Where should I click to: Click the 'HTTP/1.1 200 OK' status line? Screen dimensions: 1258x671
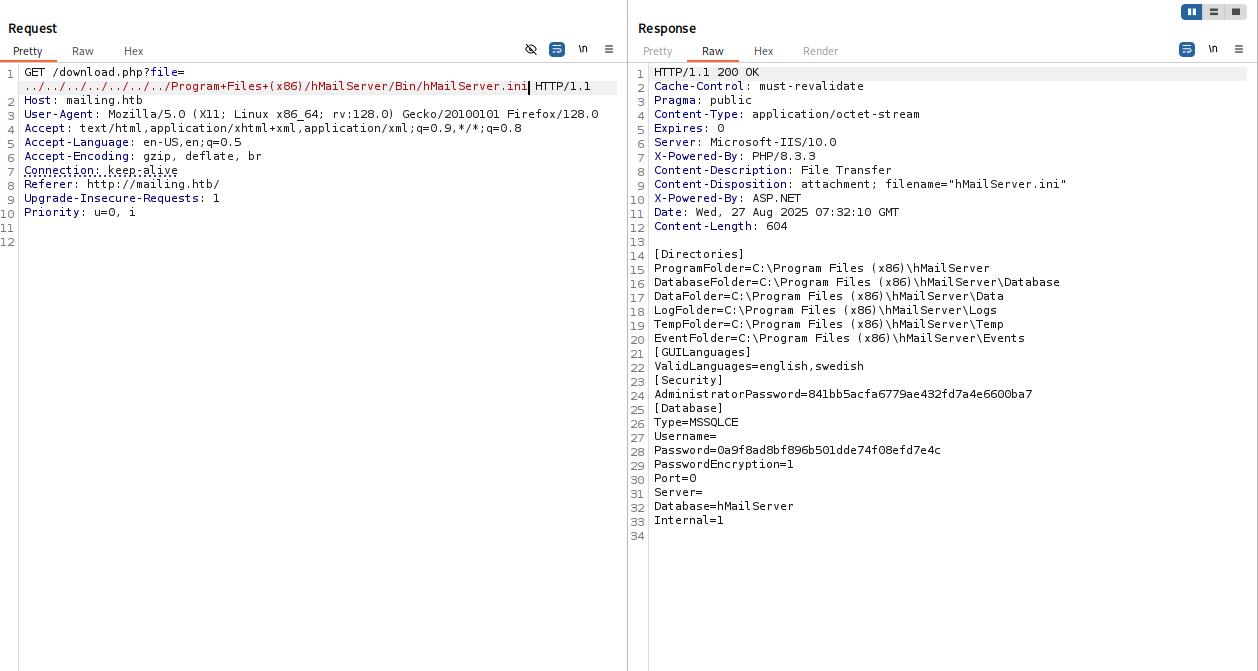pyautogui.click(x=707, y=72)
